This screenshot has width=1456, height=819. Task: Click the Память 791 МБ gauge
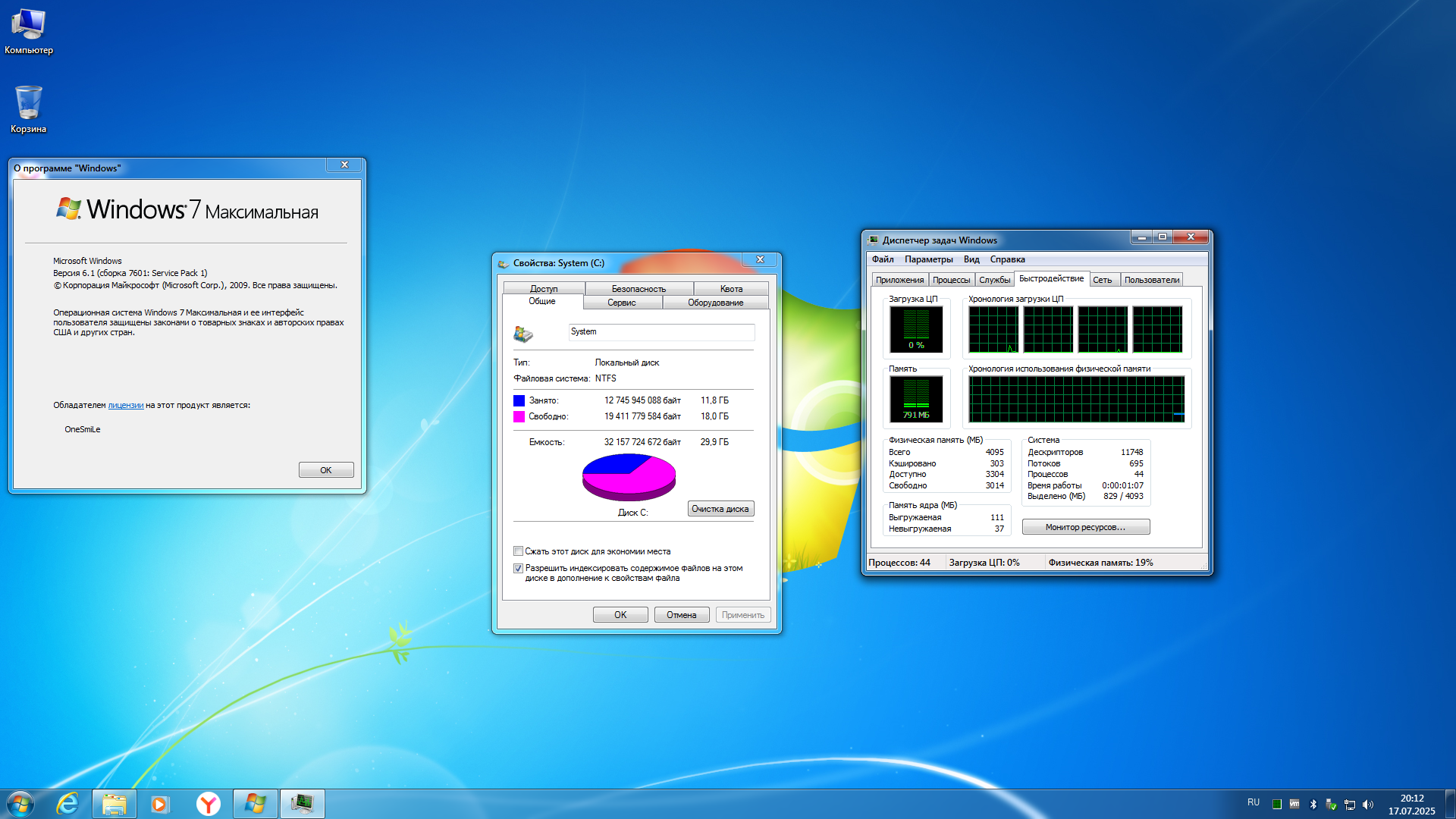point(916,399)
